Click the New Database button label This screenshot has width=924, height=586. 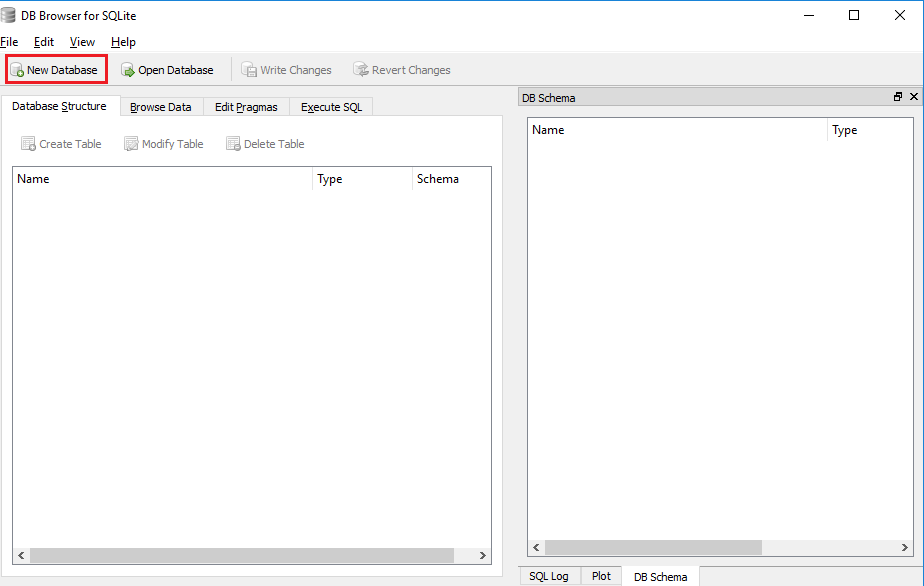[62, 70]
